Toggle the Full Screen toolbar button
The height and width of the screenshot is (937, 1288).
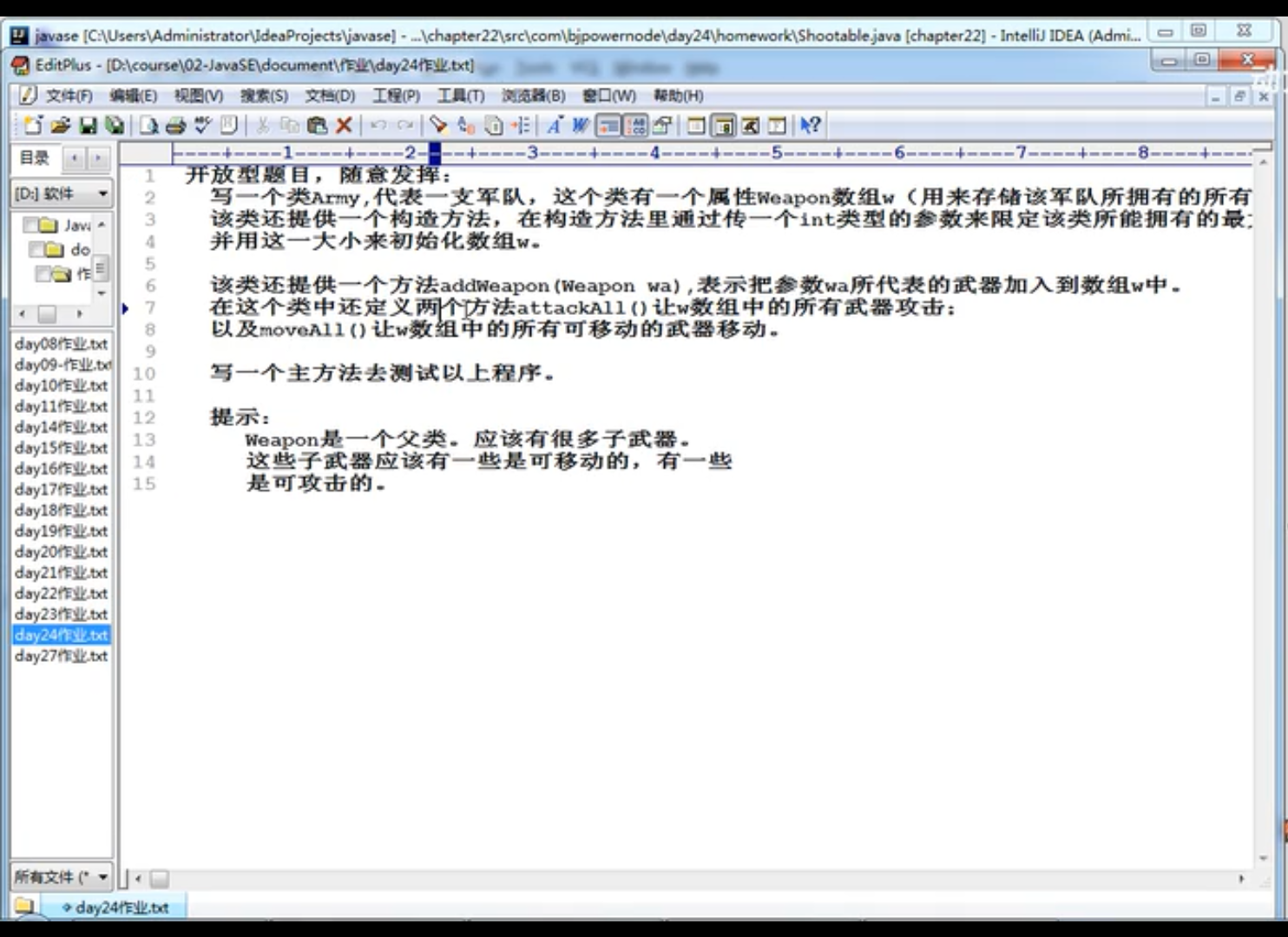click(778, 126)
